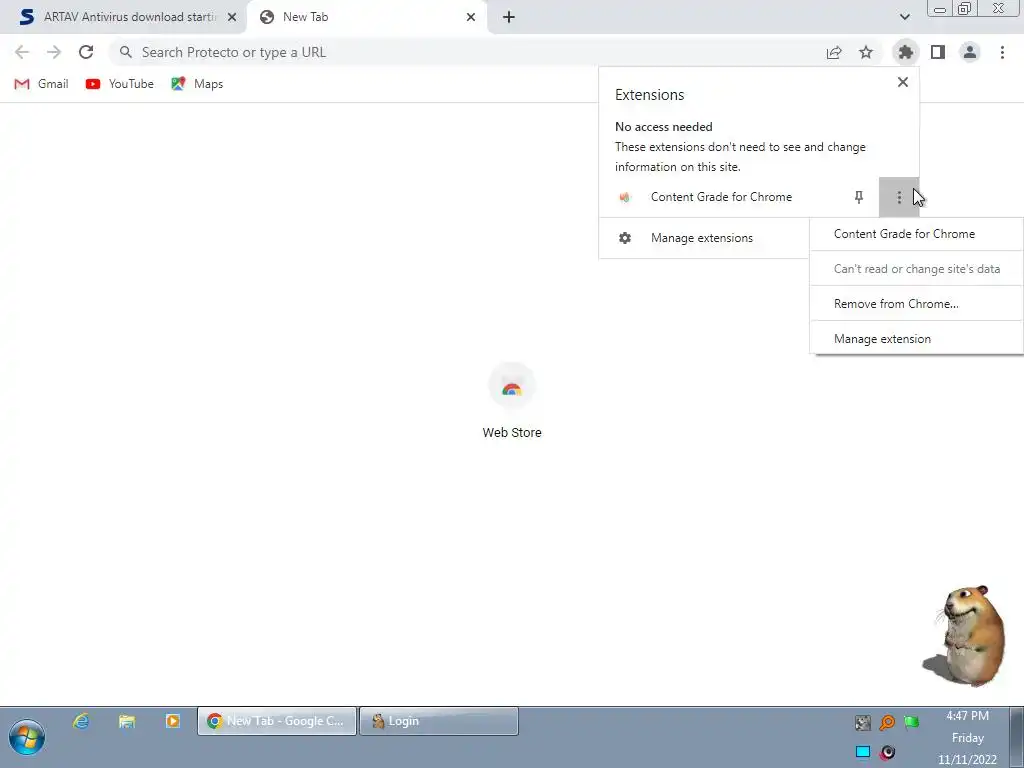Go back with the browser back arrow
Viewport: 1024px width, 768px height.
coord(22,52)
